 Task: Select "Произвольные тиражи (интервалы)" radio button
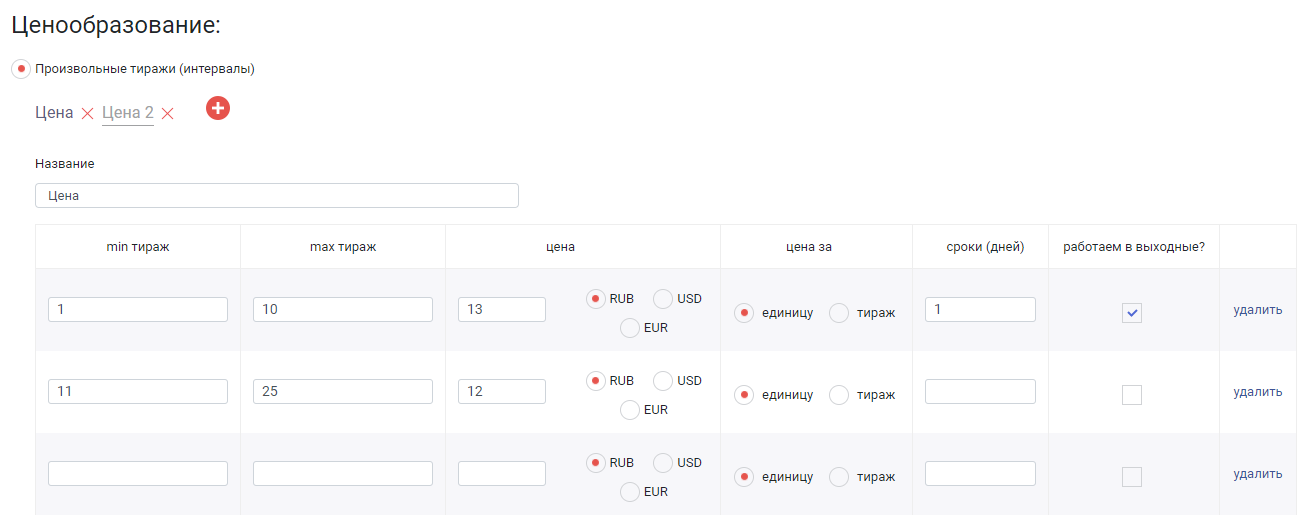tap(21, 69)
